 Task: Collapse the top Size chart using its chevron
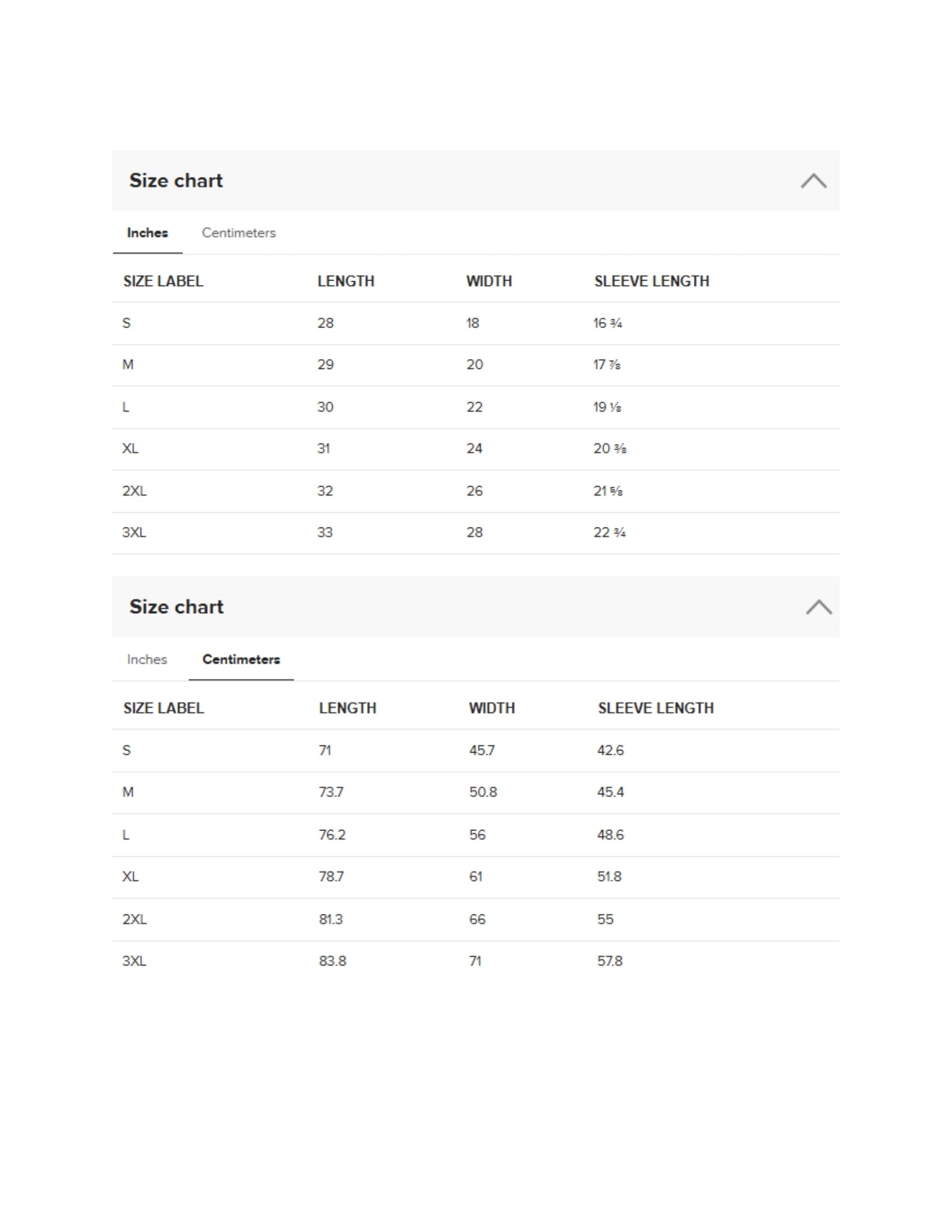click(x=813, y=181)
